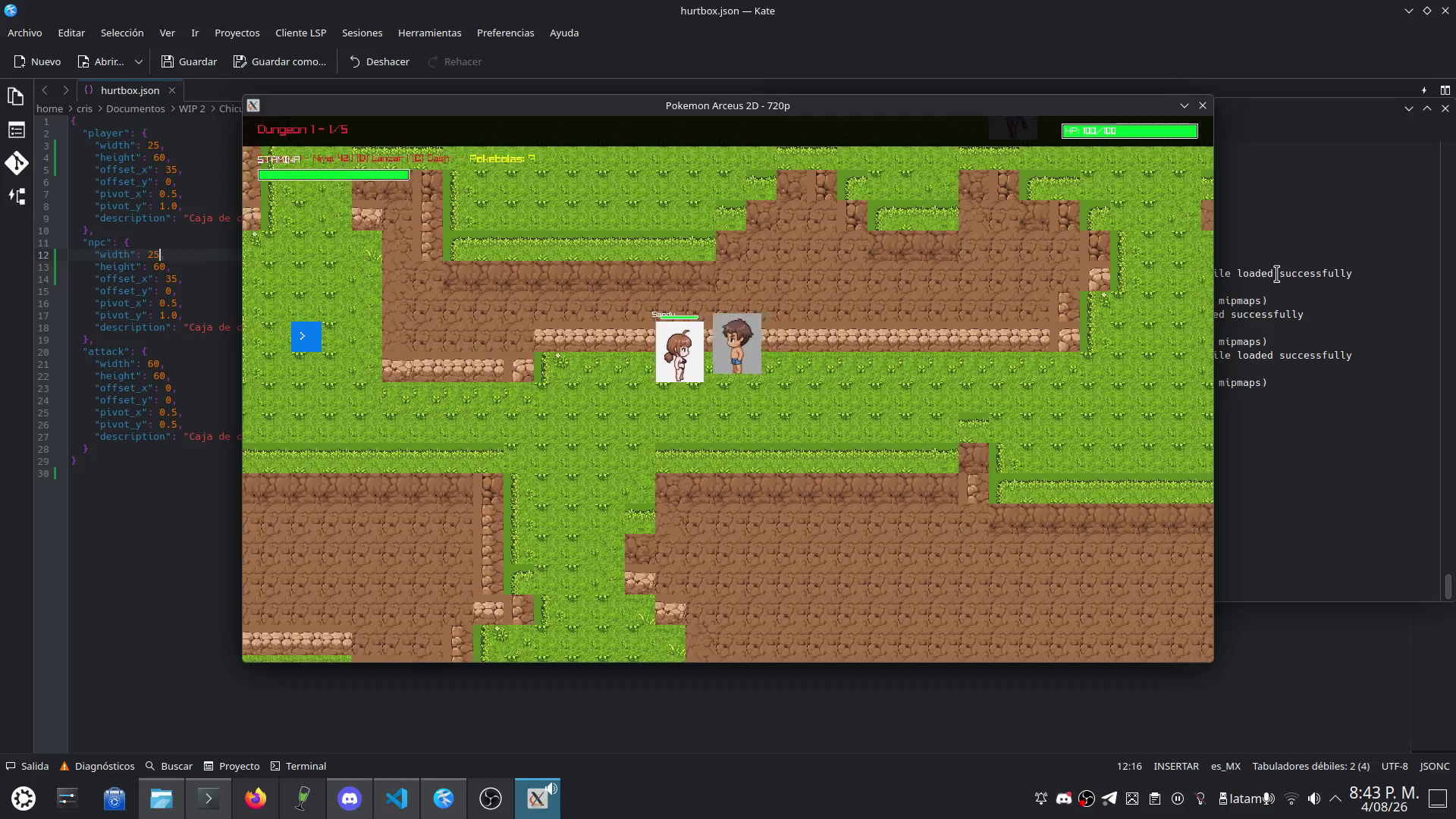Click the green stamina bar in the game
This screenshot has width=1456, height=819.
[x=334, y=174]
